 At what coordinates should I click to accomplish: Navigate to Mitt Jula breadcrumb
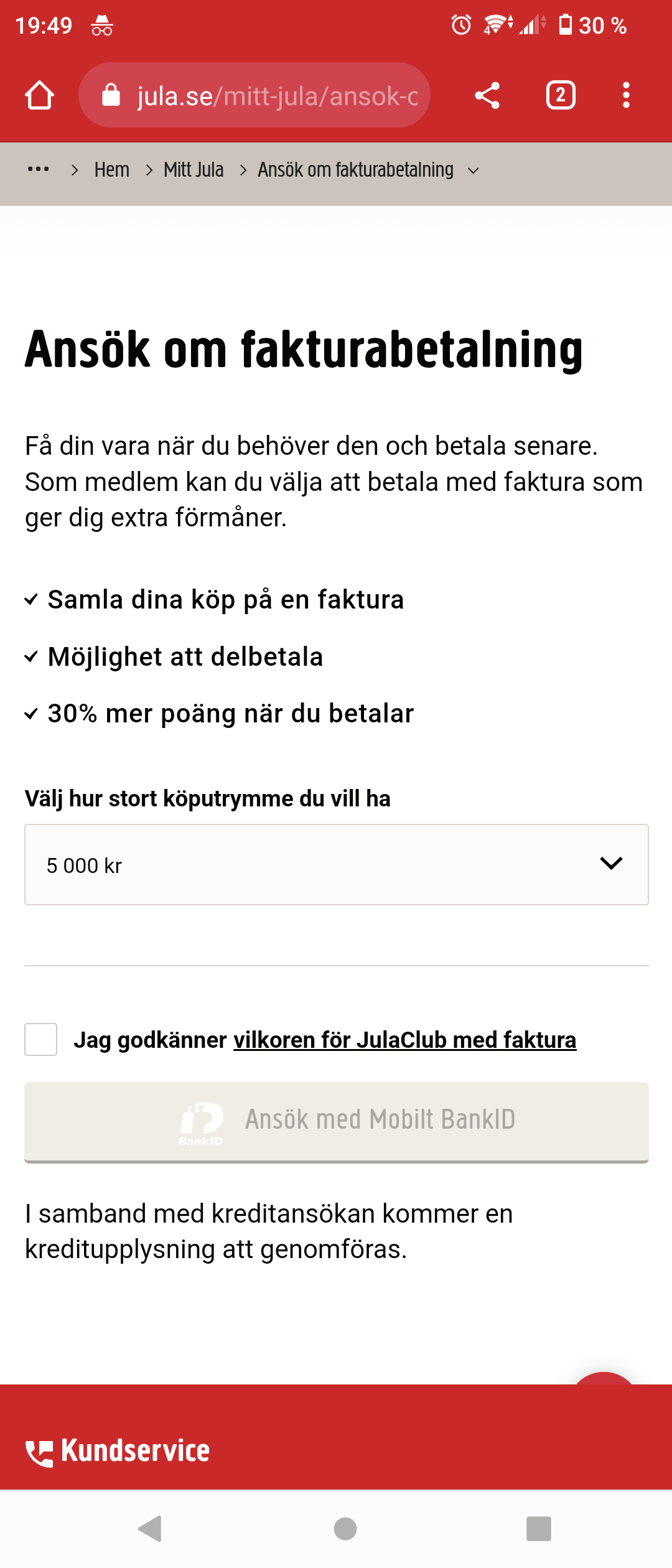coord(194,170)
